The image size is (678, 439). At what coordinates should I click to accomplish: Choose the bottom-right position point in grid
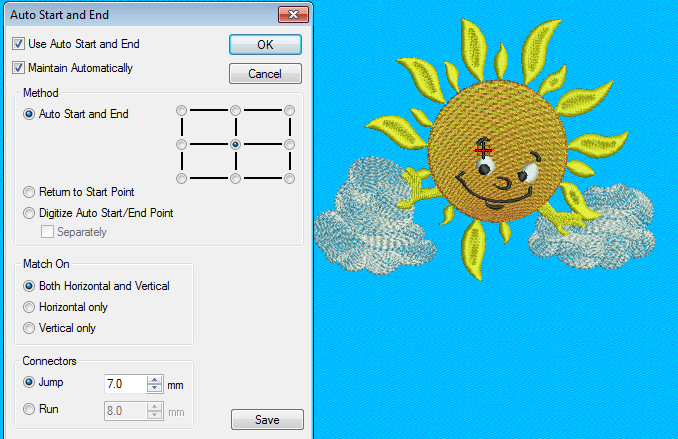coord(290,178)
